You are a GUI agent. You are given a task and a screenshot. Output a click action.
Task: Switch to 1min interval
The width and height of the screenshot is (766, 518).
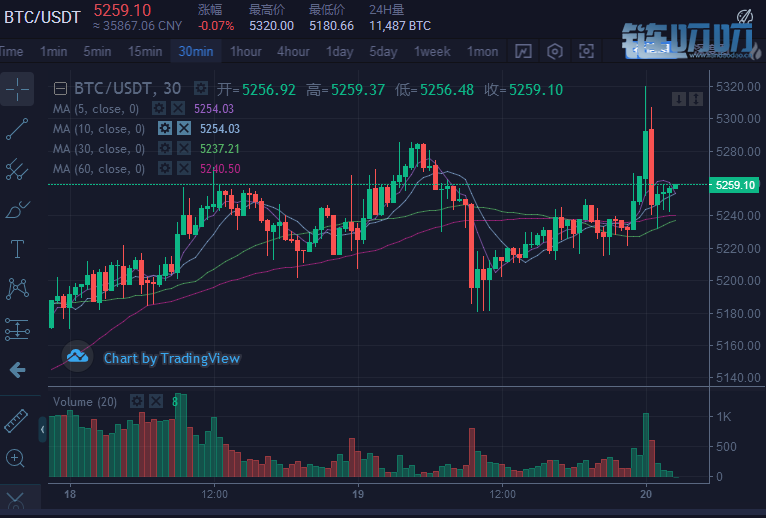53,51
